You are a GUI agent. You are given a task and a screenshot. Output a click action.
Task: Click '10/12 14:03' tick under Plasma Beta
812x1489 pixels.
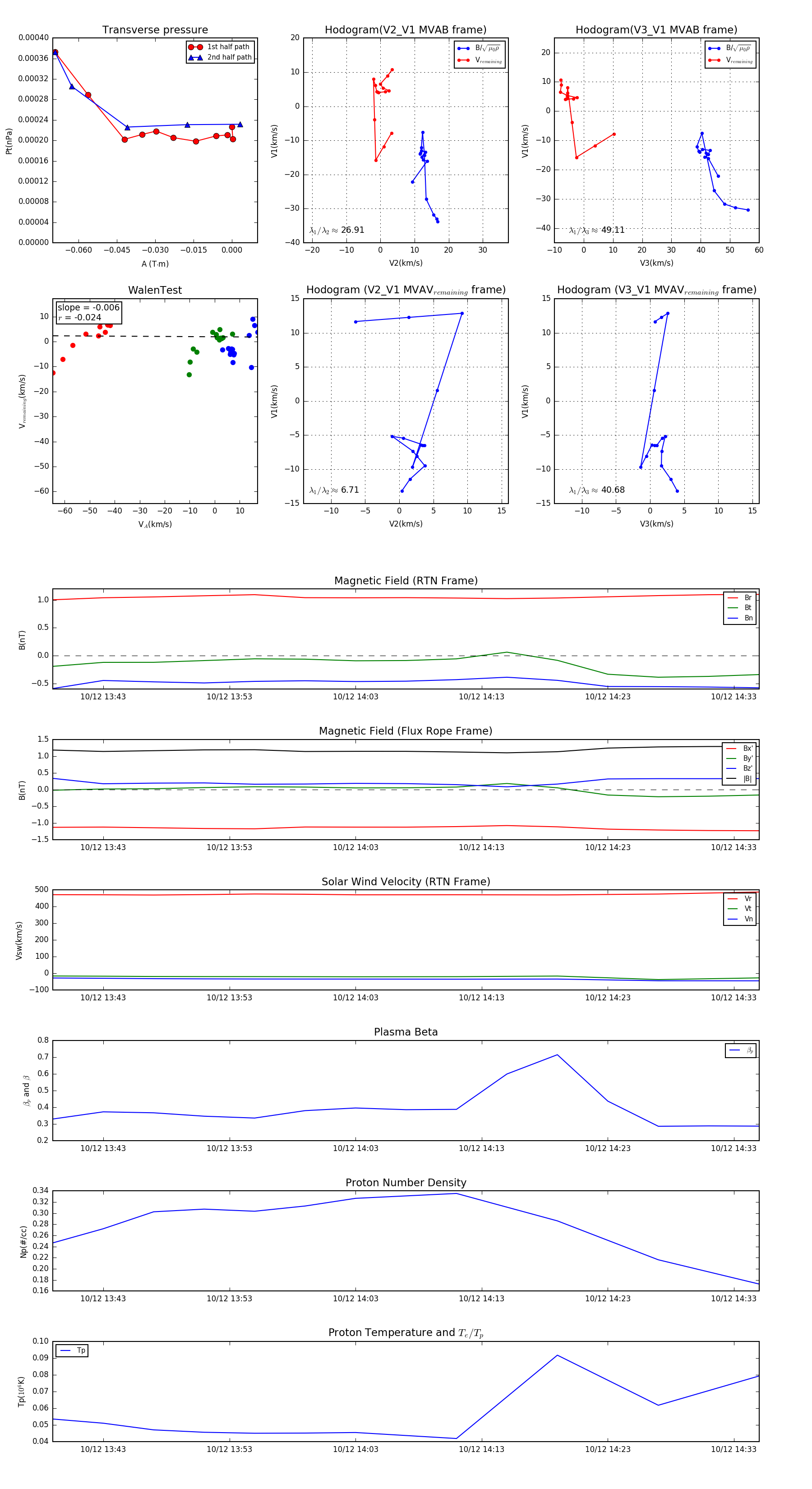(x=355, y=1148)
